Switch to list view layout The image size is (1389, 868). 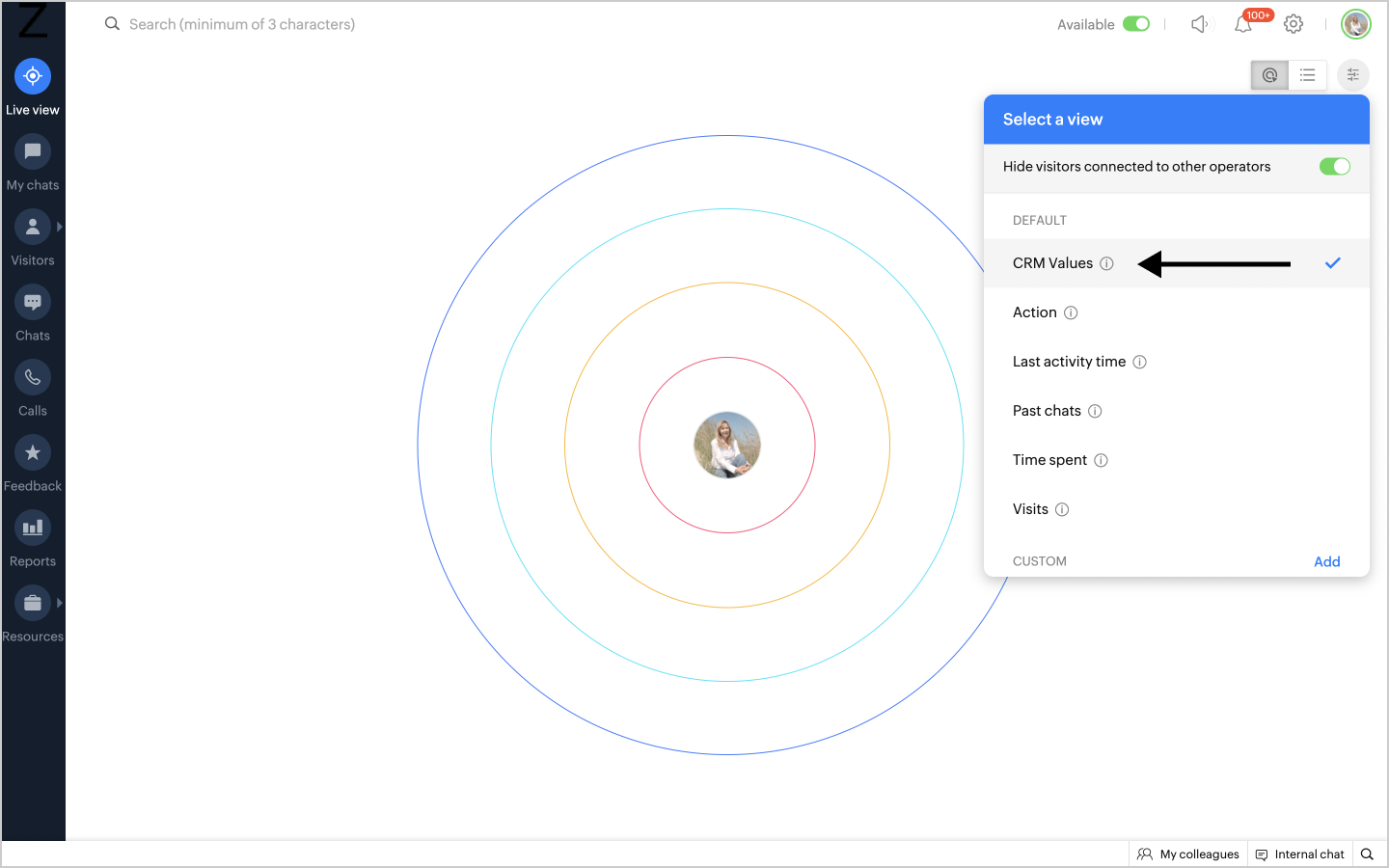1307,75
